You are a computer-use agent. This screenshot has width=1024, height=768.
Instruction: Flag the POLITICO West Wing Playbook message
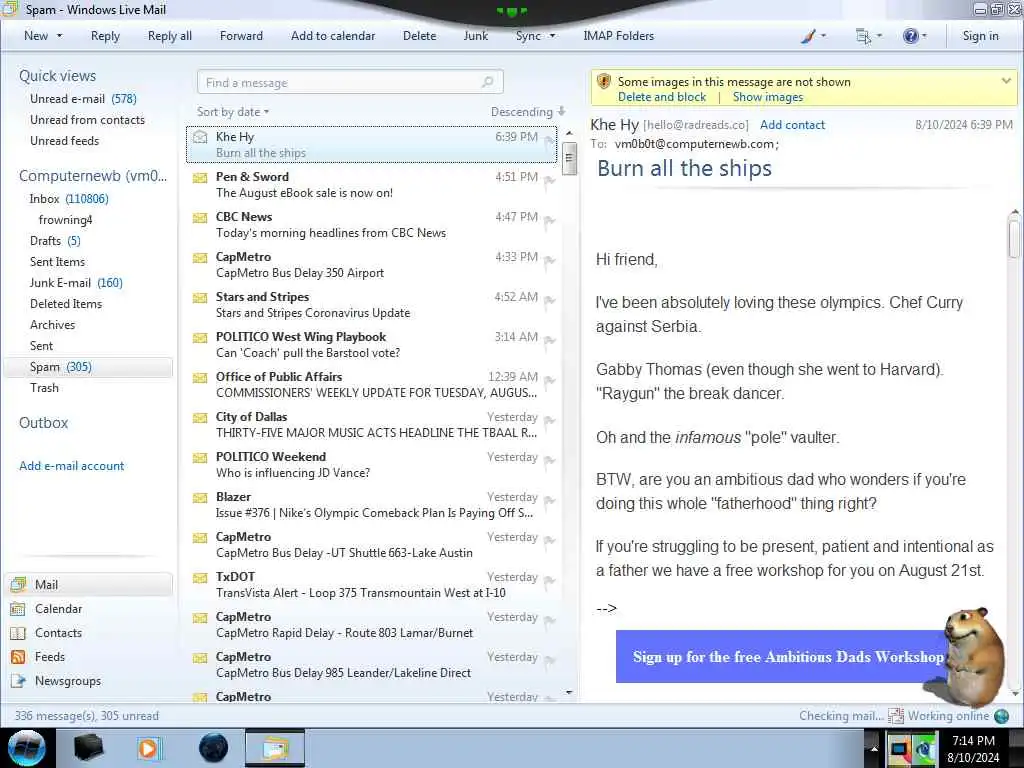550,340
